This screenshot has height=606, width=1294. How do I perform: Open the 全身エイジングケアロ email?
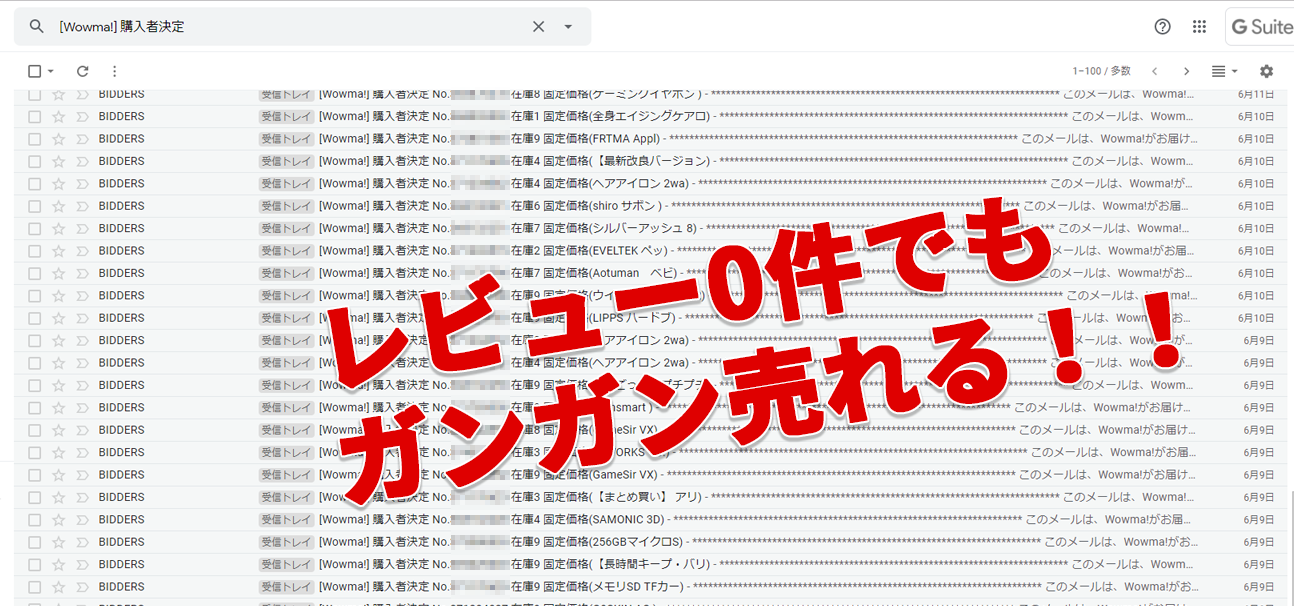pyautogui.click(x=650, y=116)
